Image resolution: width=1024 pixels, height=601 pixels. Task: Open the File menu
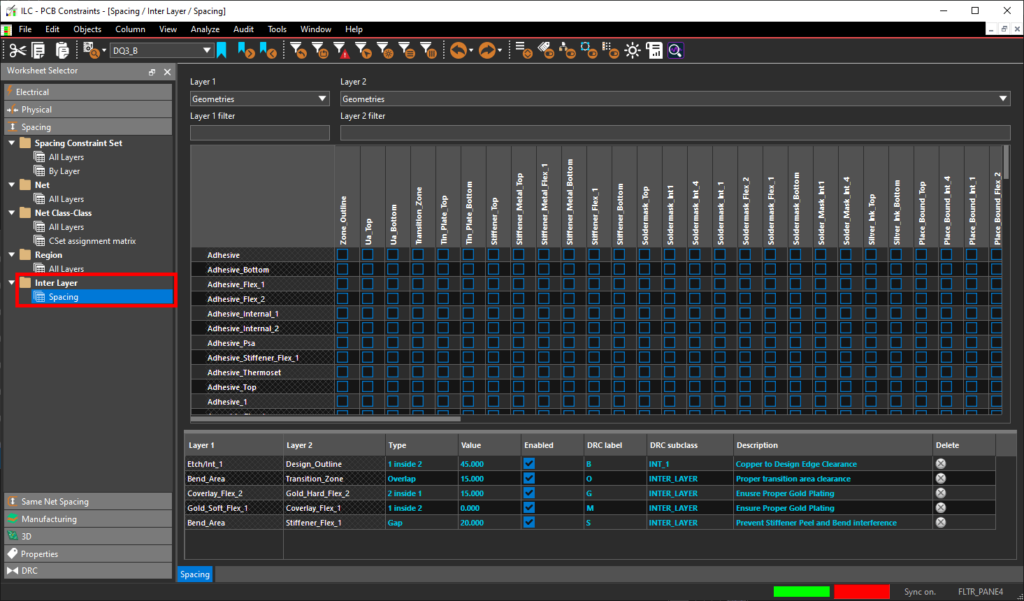click(x=25, y=29)
